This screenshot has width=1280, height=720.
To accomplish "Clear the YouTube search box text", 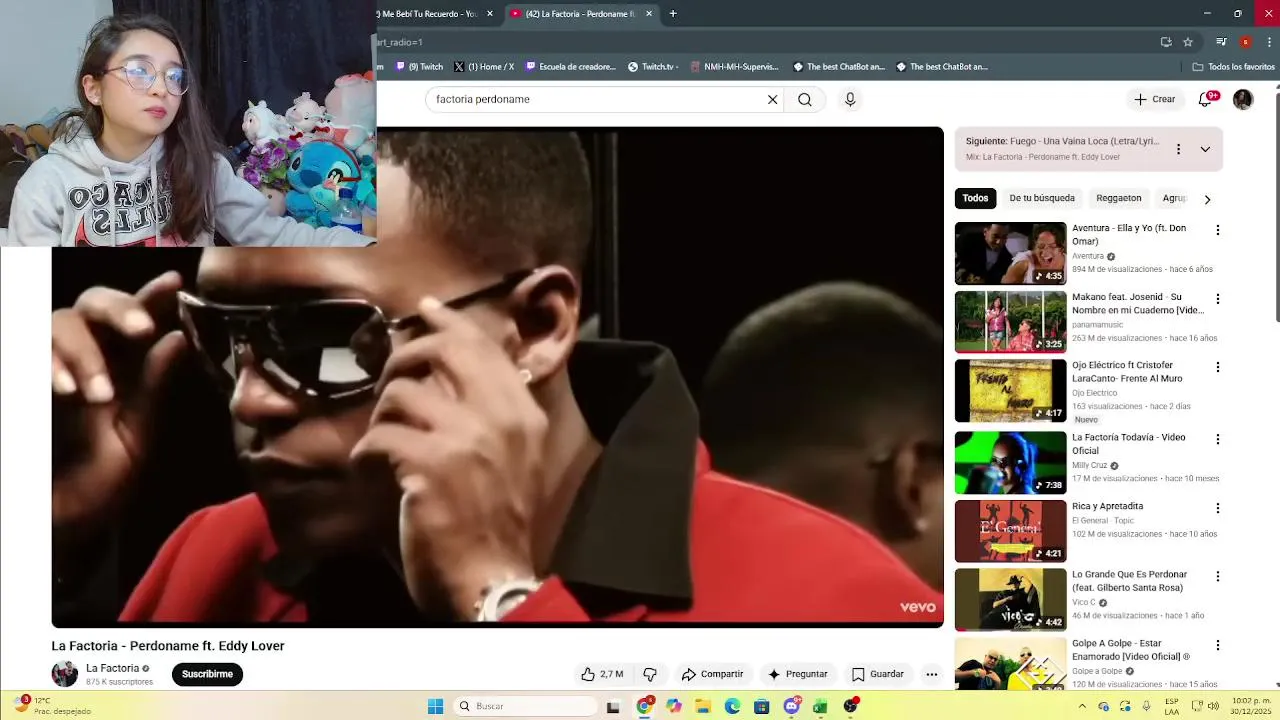I will pos(772,99).
